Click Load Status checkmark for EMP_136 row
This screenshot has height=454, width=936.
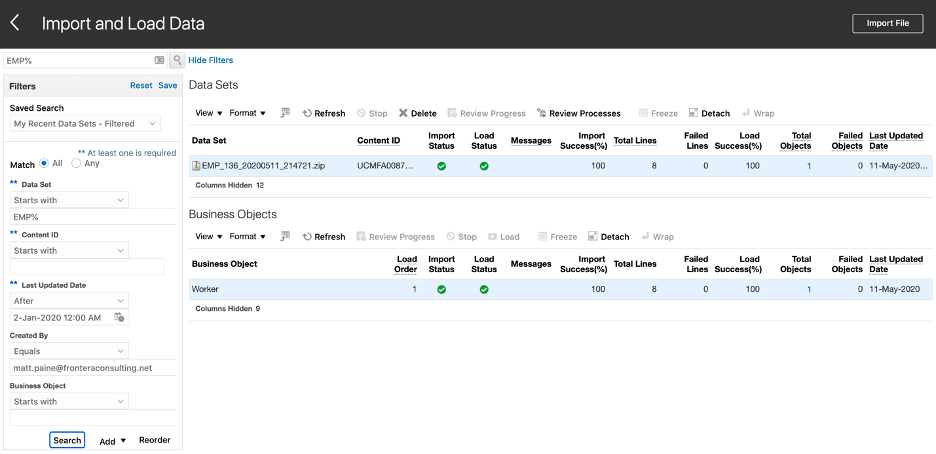(x=484, y=166)
